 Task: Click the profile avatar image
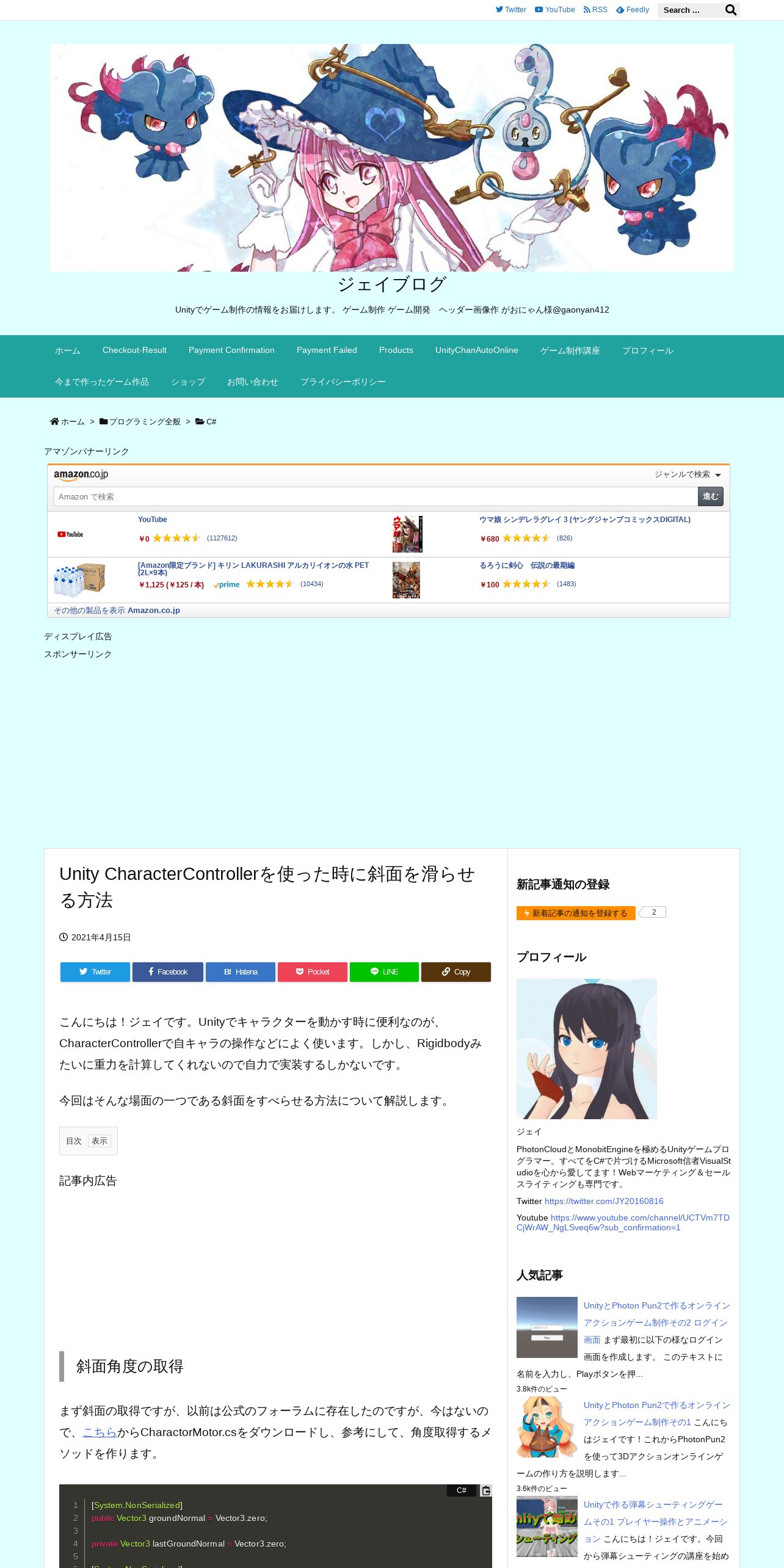click(x=587, y=1049)
